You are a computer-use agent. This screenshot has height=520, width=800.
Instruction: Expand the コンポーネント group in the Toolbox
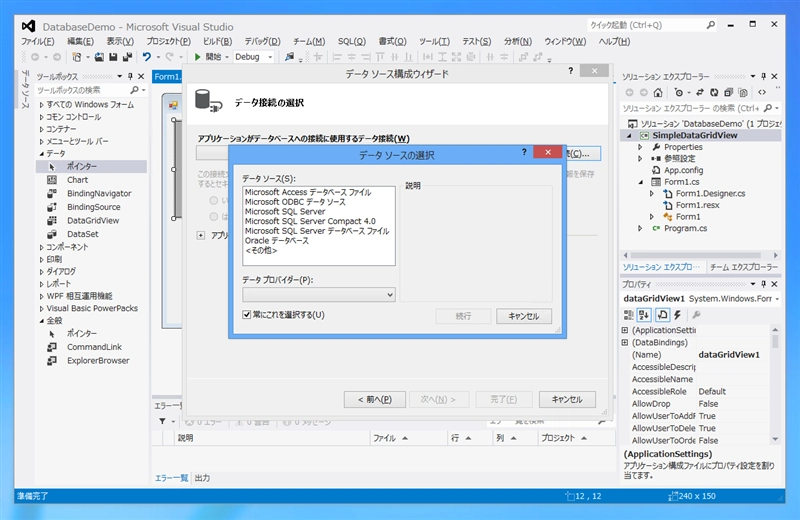(x=42, y=247)
